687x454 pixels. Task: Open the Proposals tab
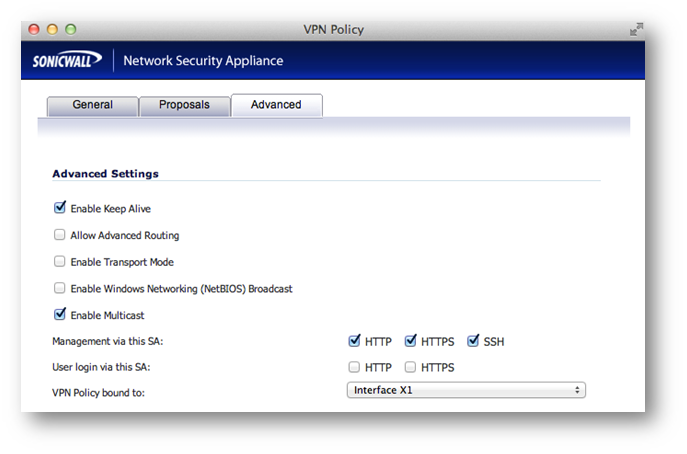point(184,105)
